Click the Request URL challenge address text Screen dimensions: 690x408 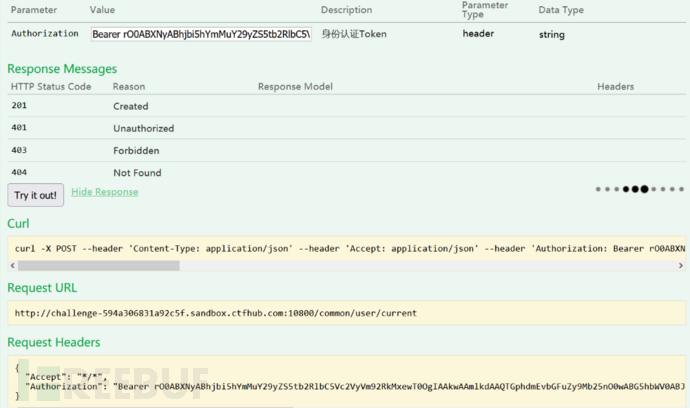tap(215, 313)
